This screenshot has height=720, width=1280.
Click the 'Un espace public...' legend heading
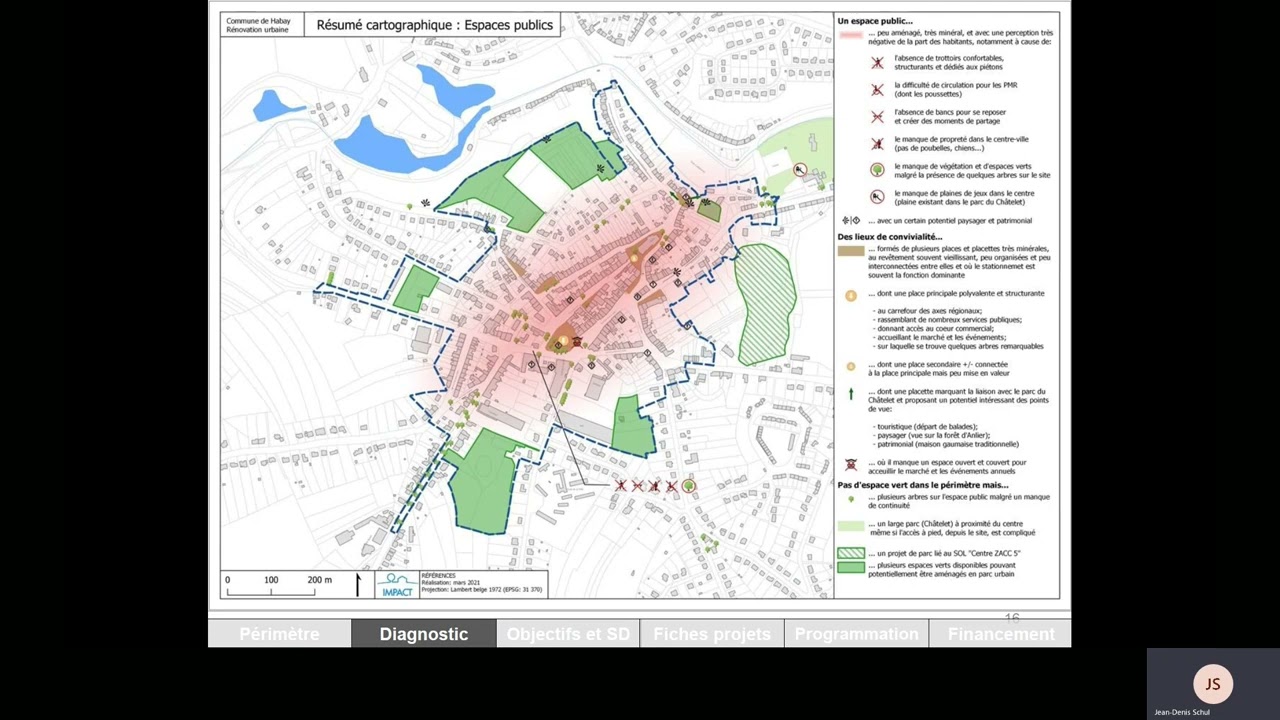tap(875, 21)
